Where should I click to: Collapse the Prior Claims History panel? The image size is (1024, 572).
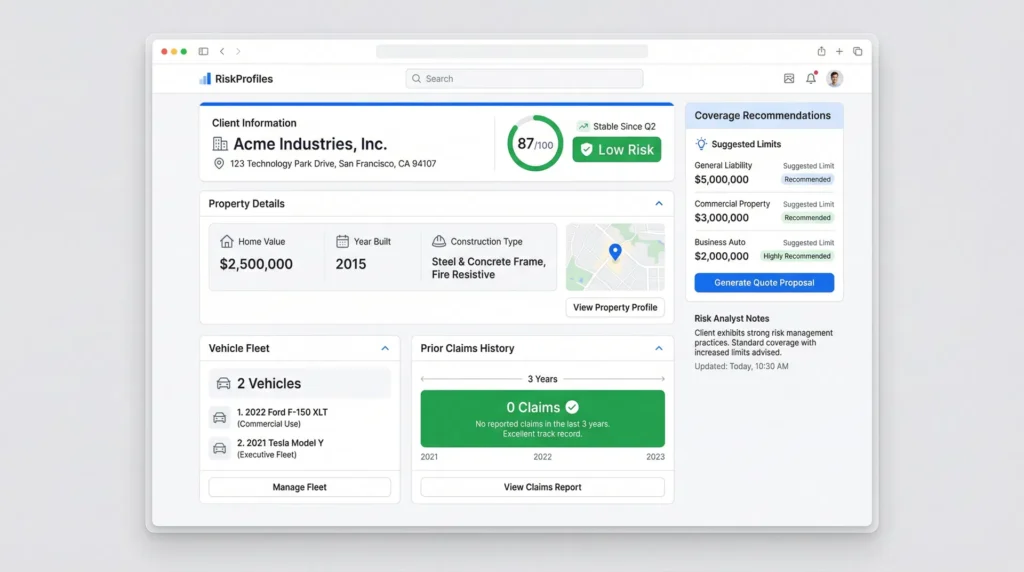[658, 349]
